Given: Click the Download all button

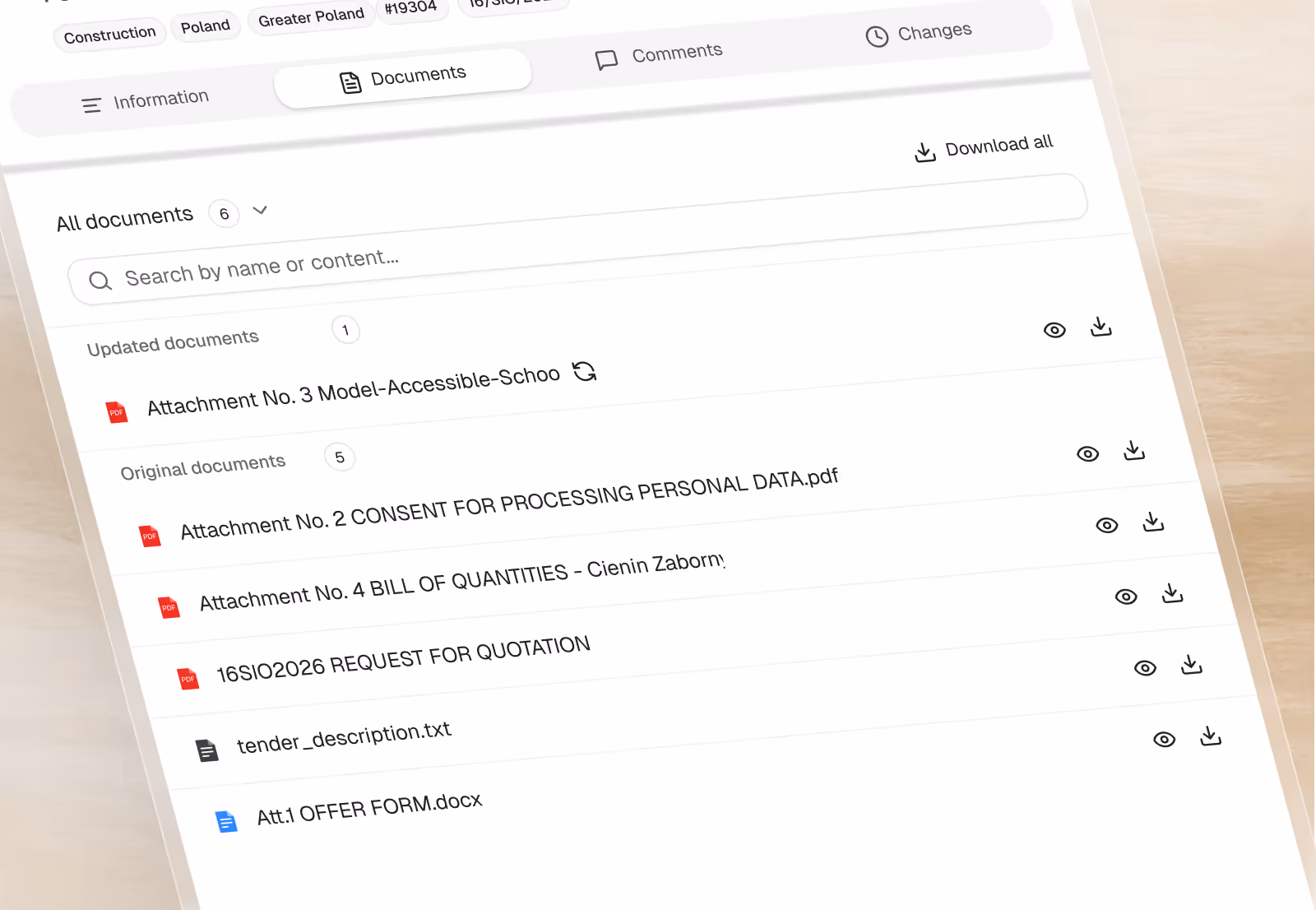Looking at the screenshot, I should (984, 147).
